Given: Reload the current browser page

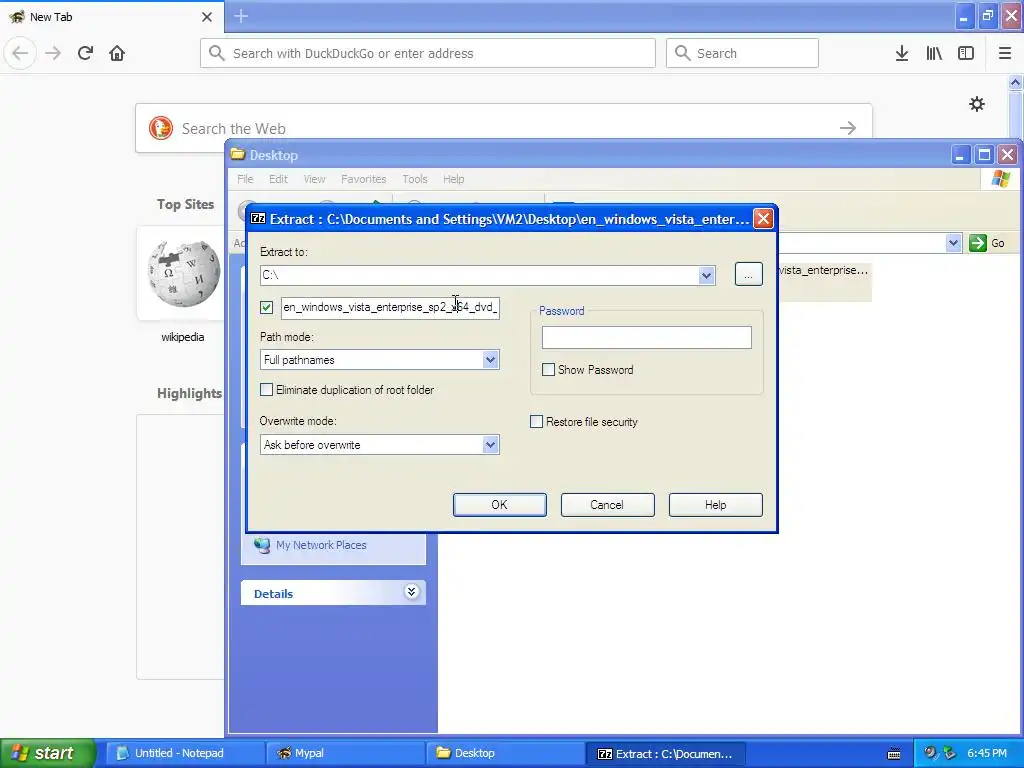Looking at the screenshot, I should pos(86,53).
